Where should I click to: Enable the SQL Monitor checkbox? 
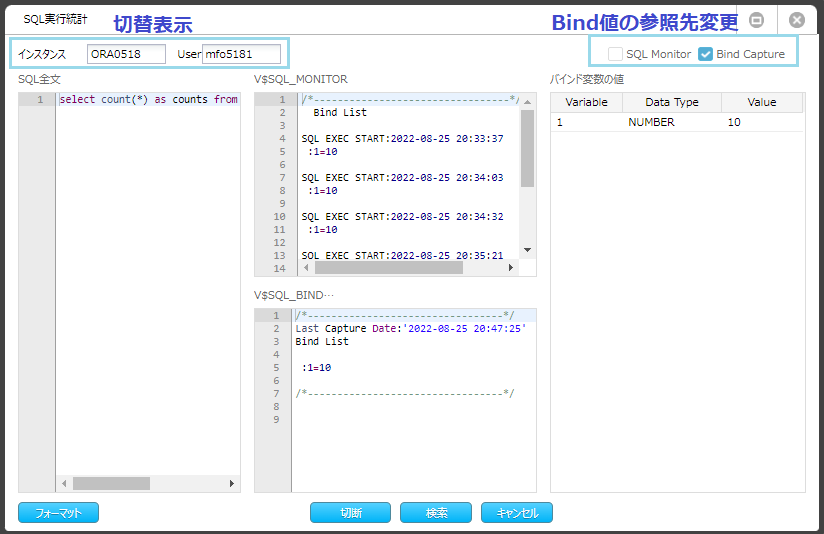pos(615,54)
